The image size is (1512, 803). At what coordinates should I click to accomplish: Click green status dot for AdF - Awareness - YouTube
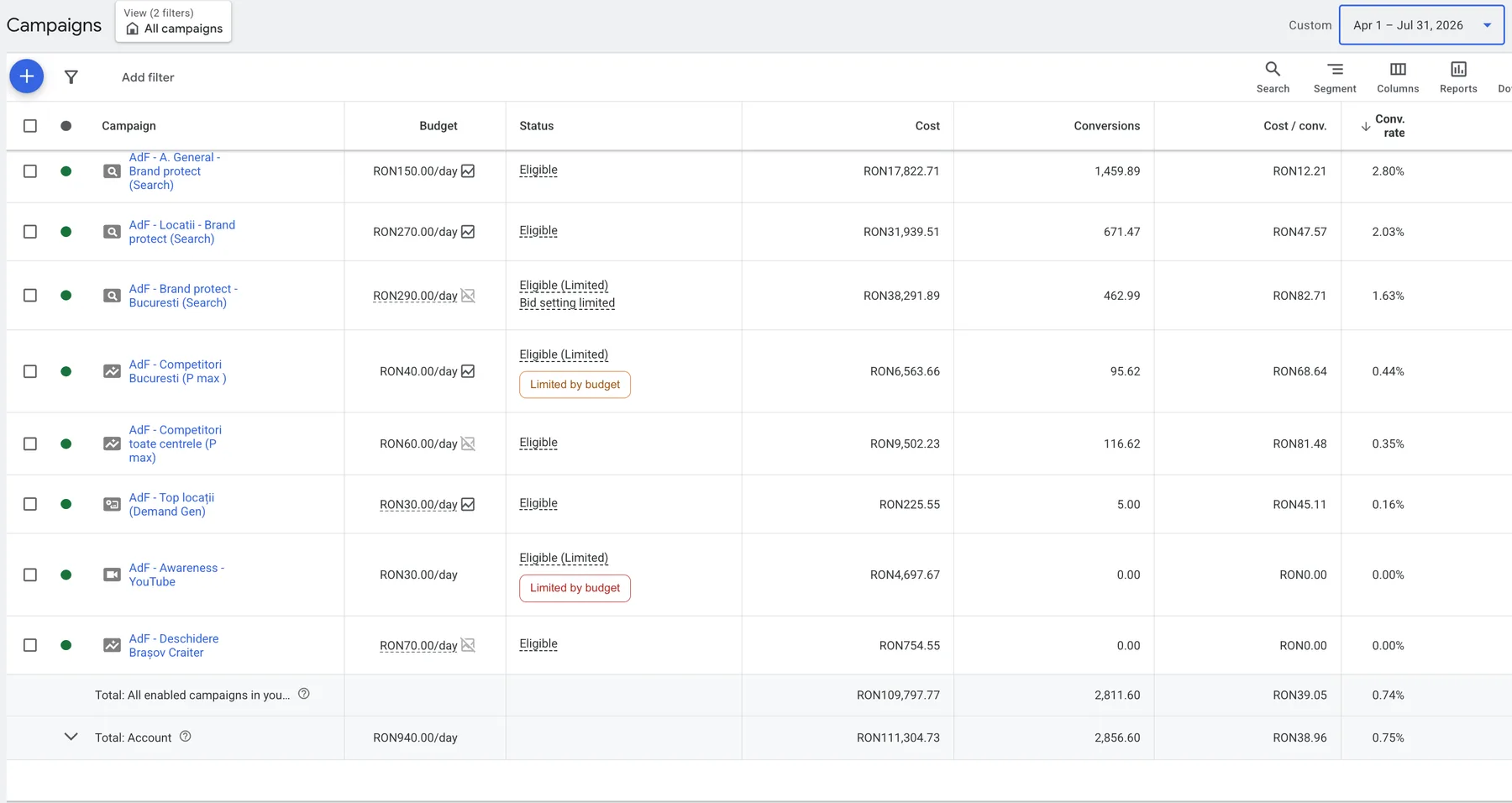pos(66,575)
